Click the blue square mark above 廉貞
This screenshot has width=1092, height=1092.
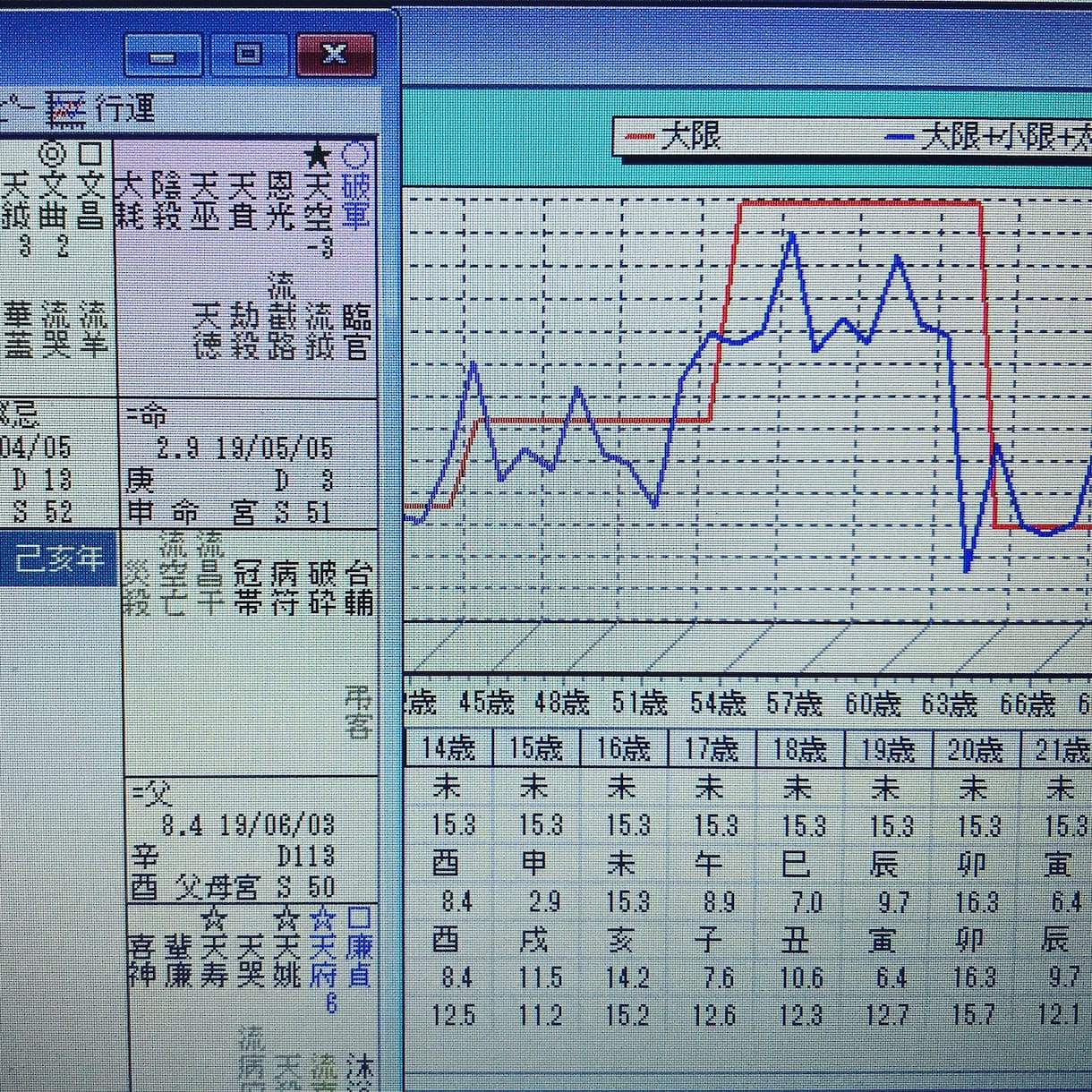(x=359, y=917)
